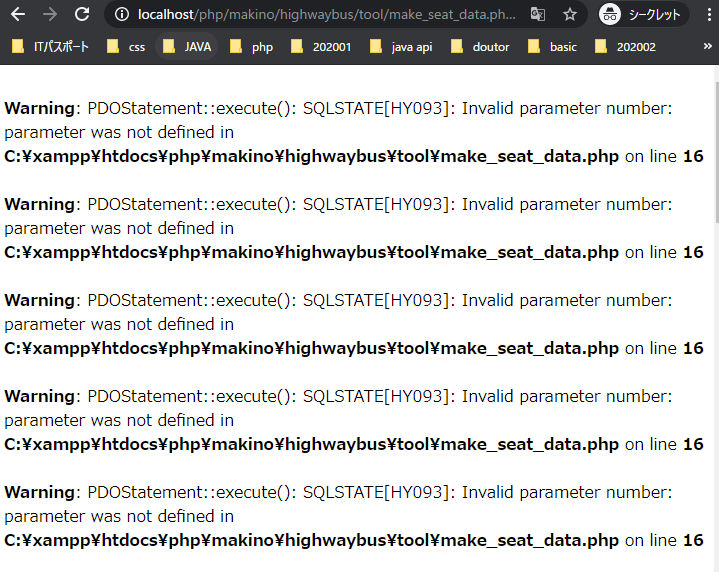Go forward with the forward arrow
The width and height of the screenshot is (719, 572).
click(50, 15)
